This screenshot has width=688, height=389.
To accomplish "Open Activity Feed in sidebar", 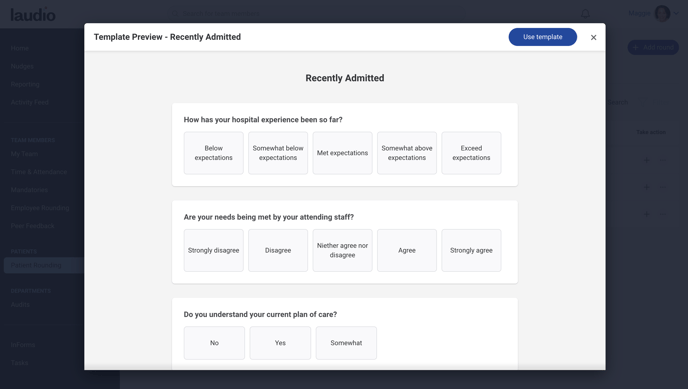I will click(29, 102).
